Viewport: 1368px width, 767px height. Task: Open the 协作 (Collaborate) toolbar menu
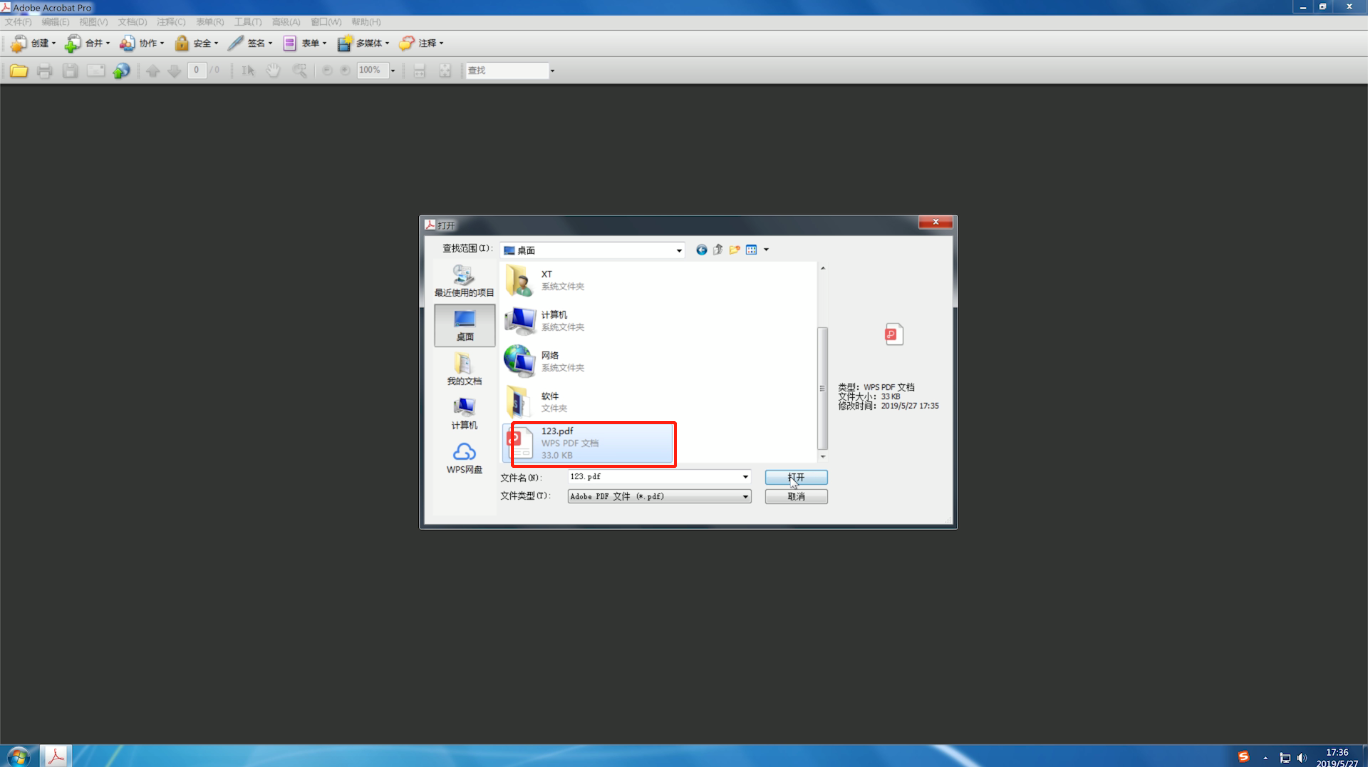click(x=141, y=43)
